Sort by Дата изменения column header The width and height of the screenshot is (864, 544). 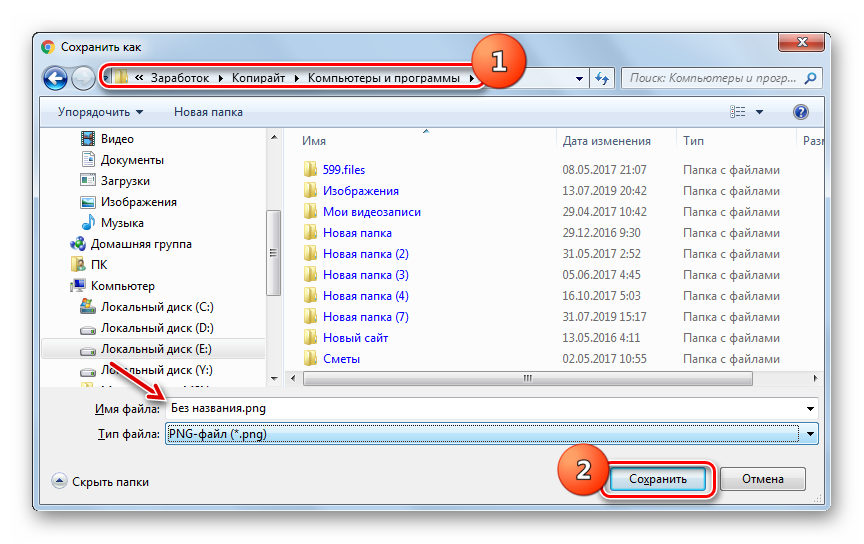[x=606, y=141]
